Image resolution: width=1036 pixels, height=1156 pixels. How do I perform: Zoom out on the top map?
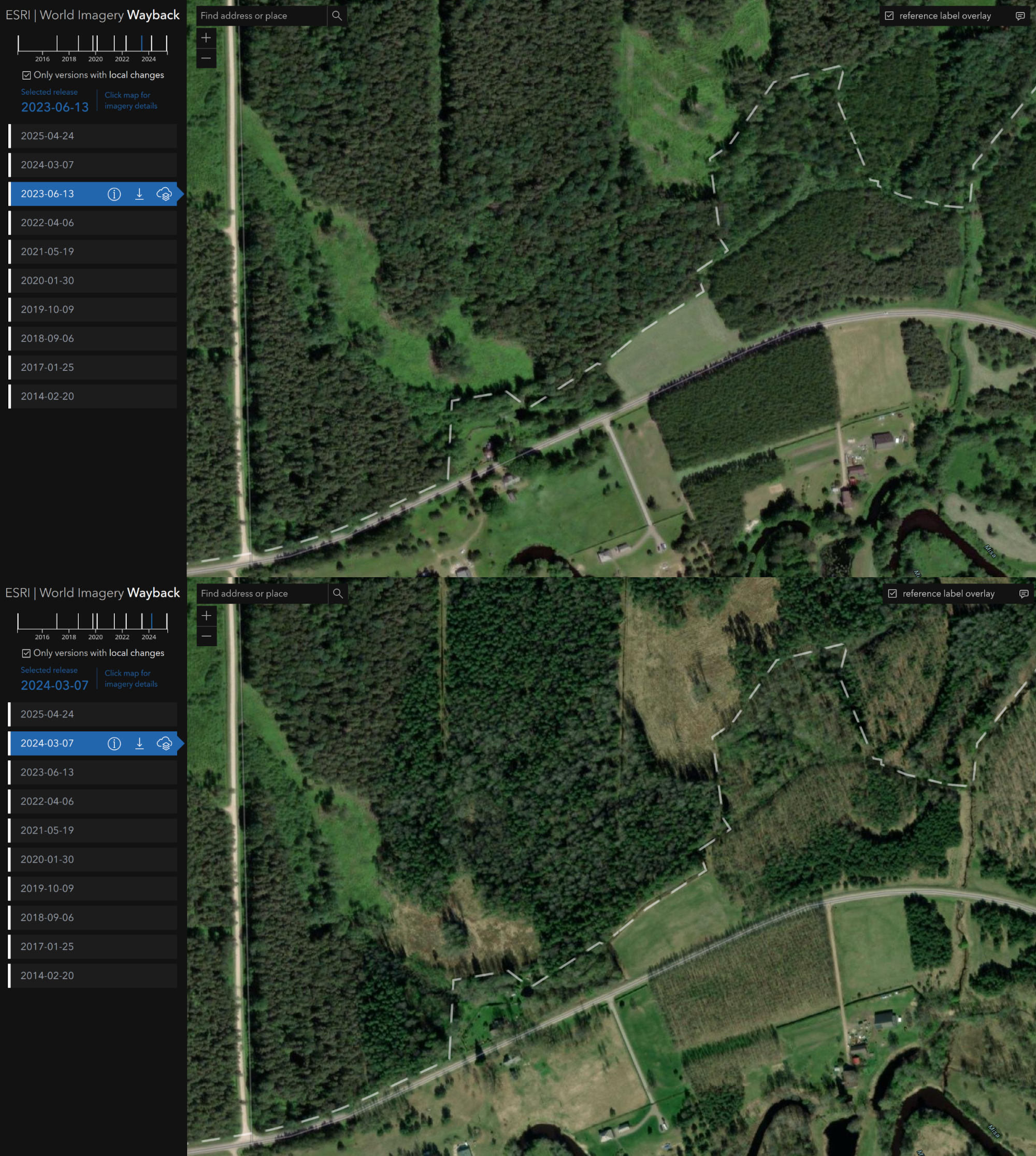[x=206, y=58]
